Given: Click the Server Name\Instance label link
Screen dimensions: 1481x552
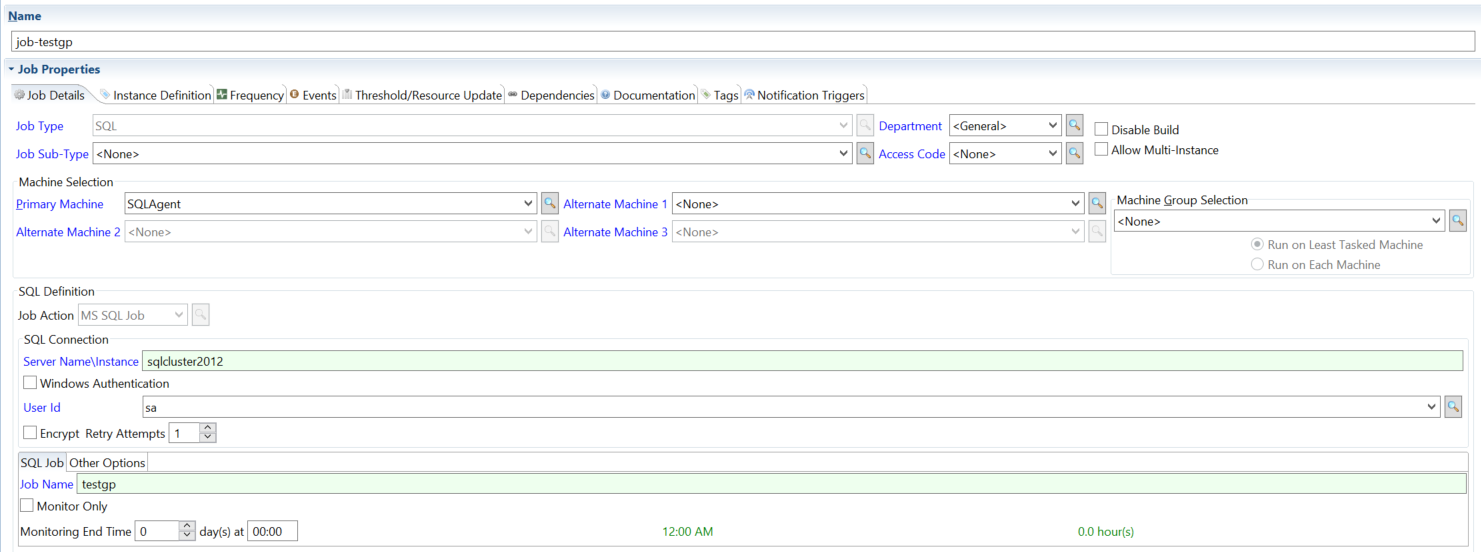Looking at the screenshot, I should (x=81, y=361).
